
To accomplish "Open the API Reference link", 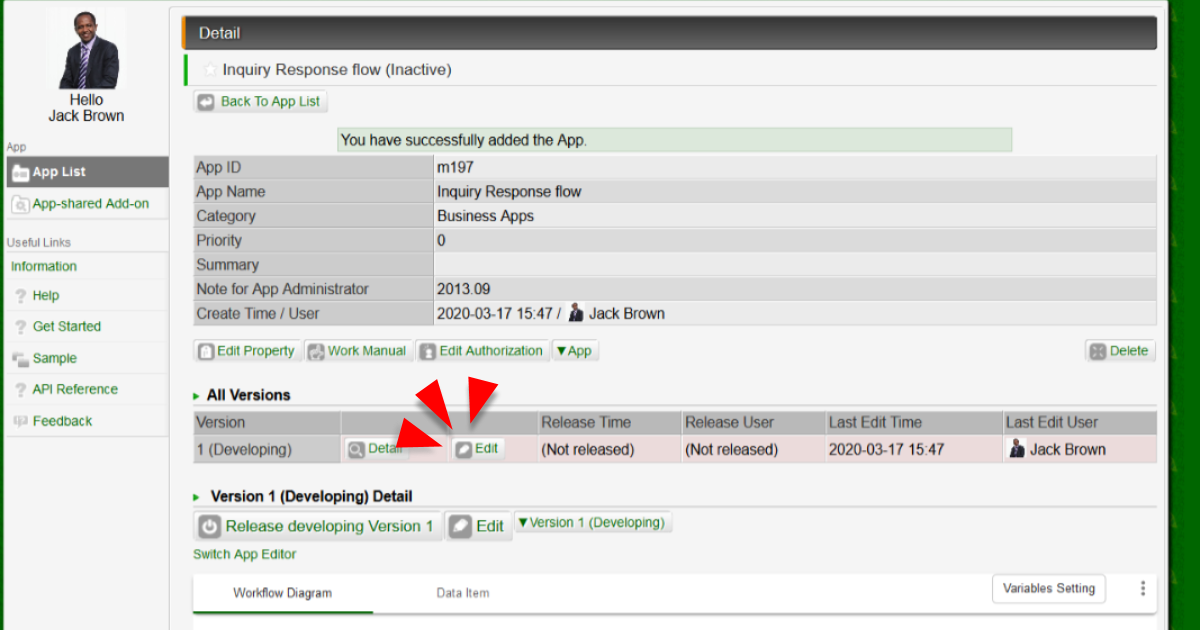I will click(75, 390).
